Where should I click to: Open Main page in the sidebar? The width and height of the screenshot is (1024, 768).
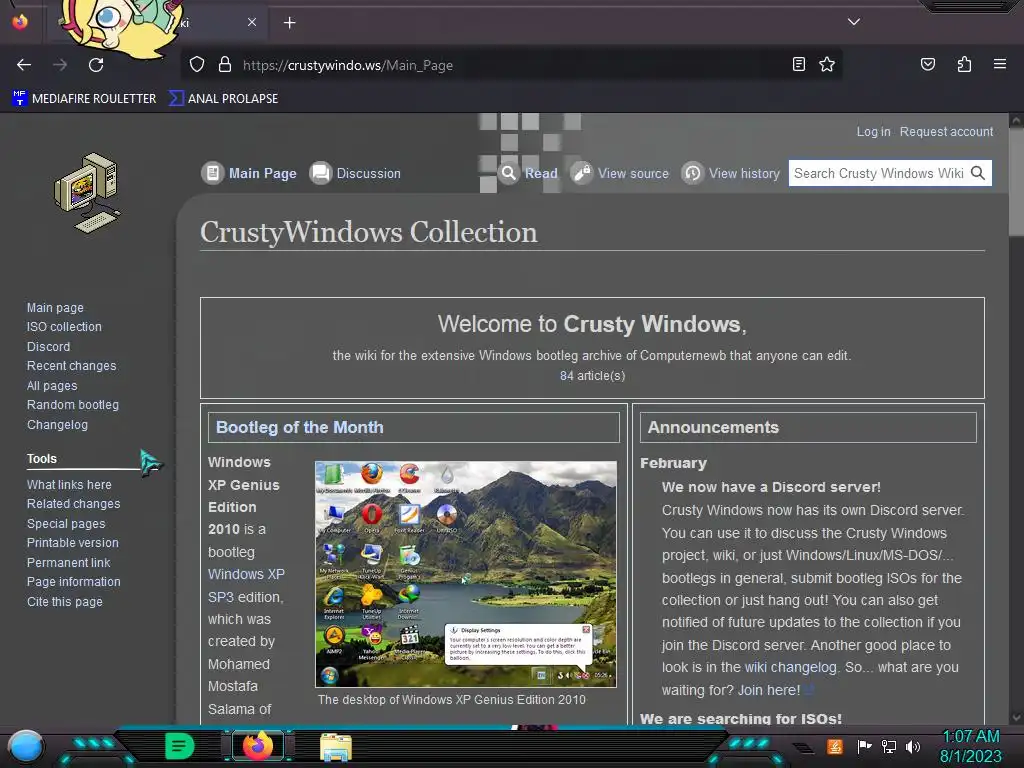pos(55,308)
